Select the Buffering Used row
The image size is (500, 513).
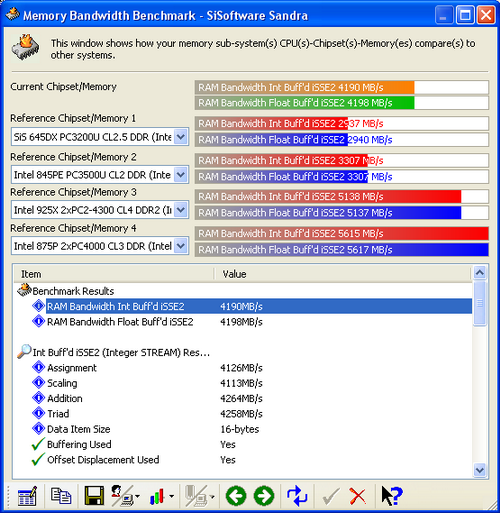click(x=243, y=444)
